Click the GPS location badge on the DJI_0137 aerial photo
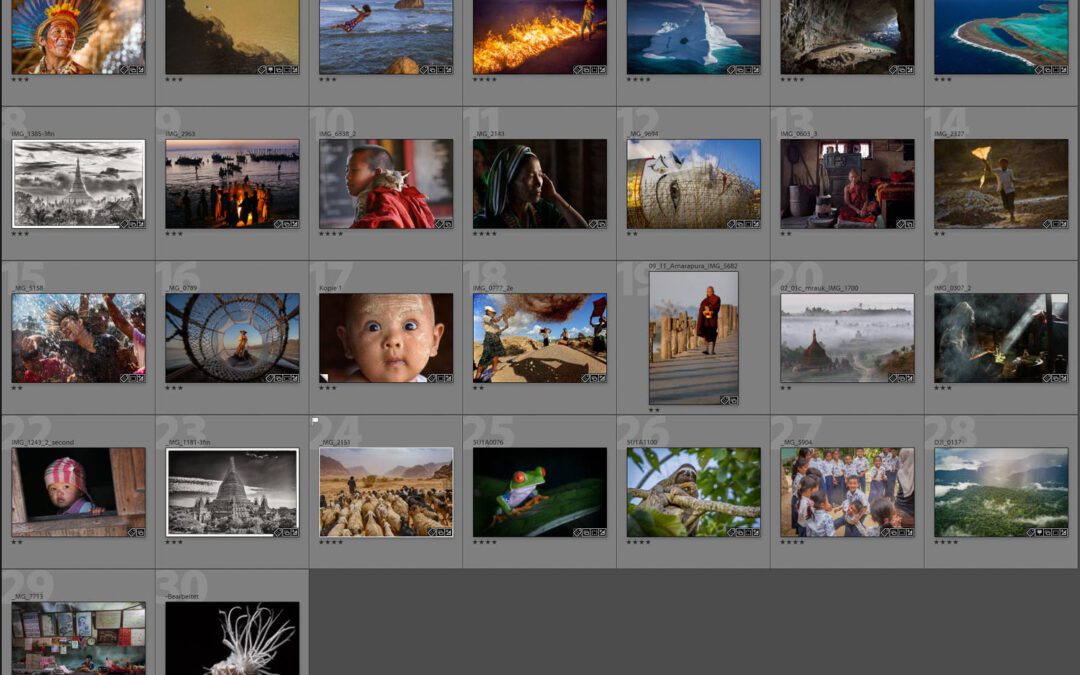1080x675 pixels. tap(1039, 532)
